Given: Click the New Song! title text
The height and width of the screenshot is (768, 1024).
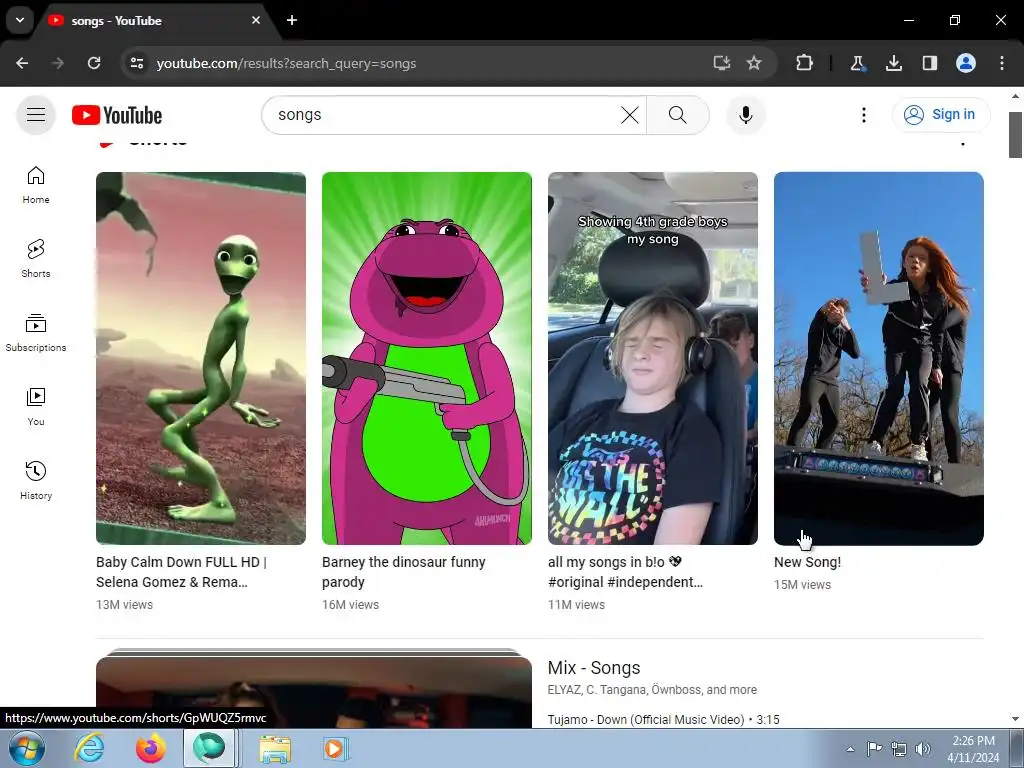Looking at the screenshot, I should click(x=807, y=562).
